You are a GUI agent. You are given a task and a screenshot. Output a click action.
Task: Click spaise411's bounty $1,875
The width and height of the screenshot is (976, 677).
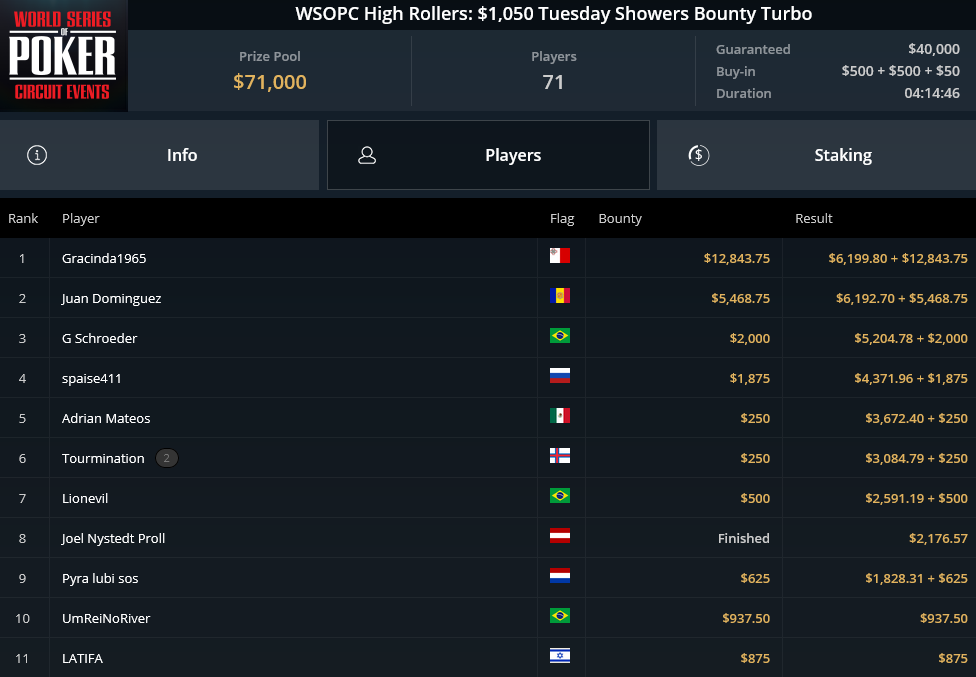click(749, 378)
